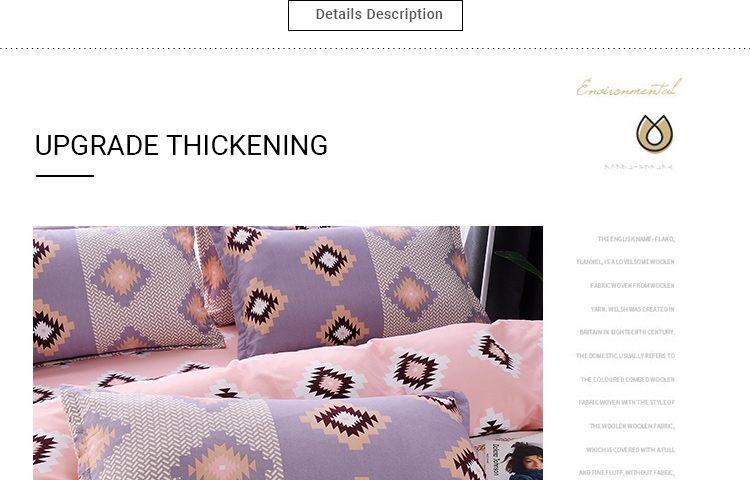Click the line 'THE ENGLISH NAME: FLANO,'
The height and width of the screenshot is (480, 750).
coord(636,239)
